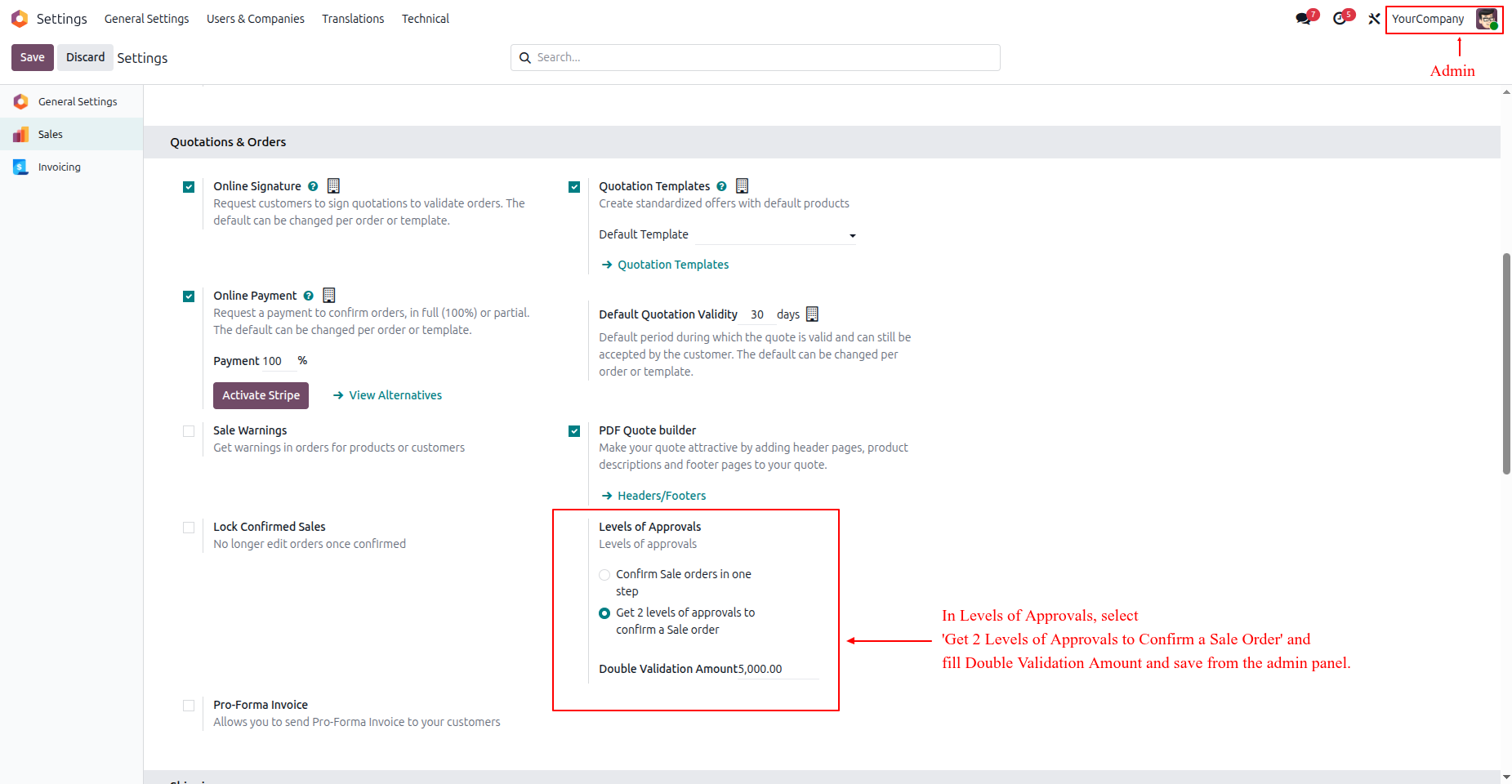1512x784 pixels.
Task: Focus the settings Search field
Action: [756, 57]
